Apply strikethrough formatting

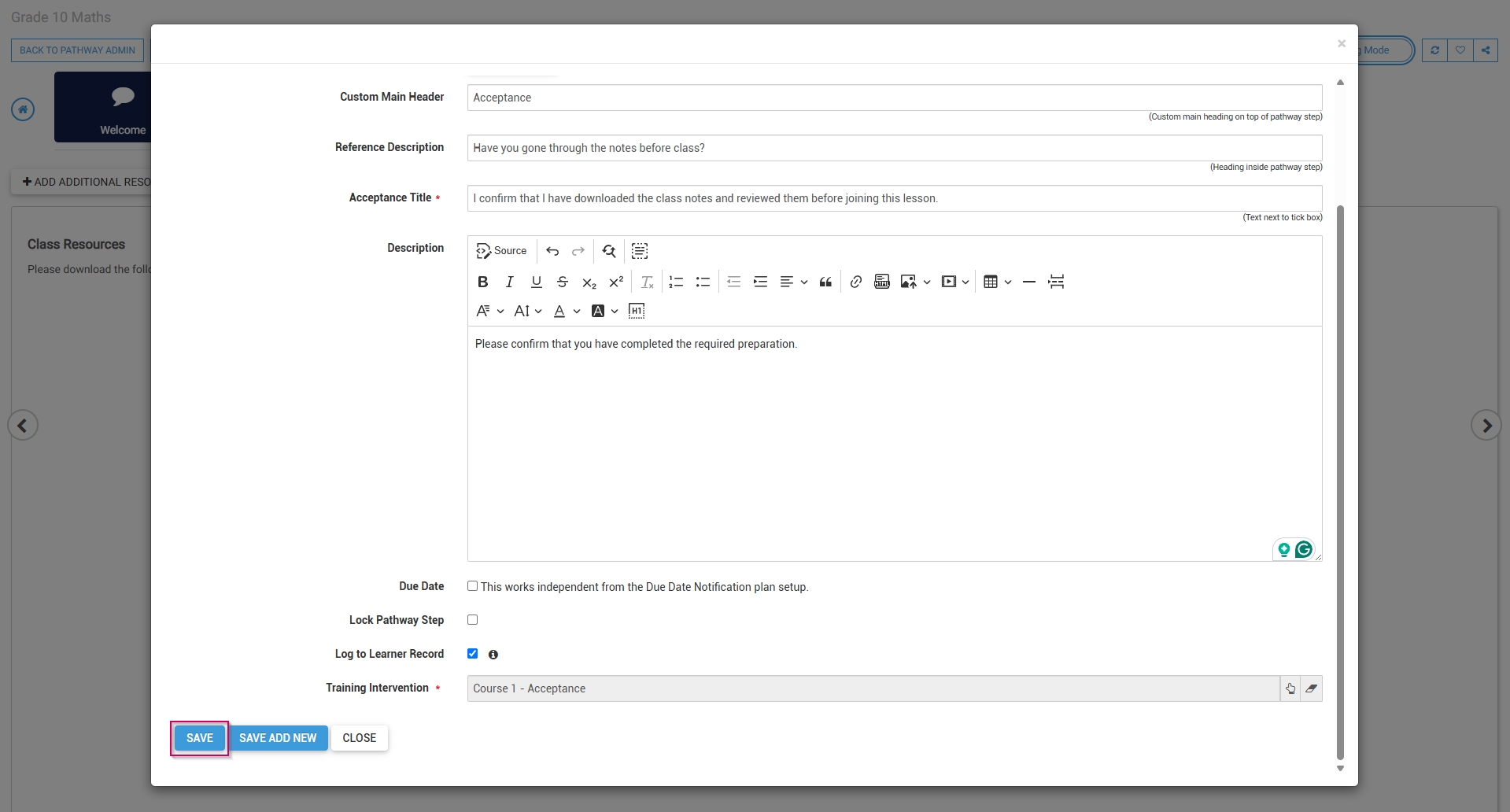coord(563,282)
